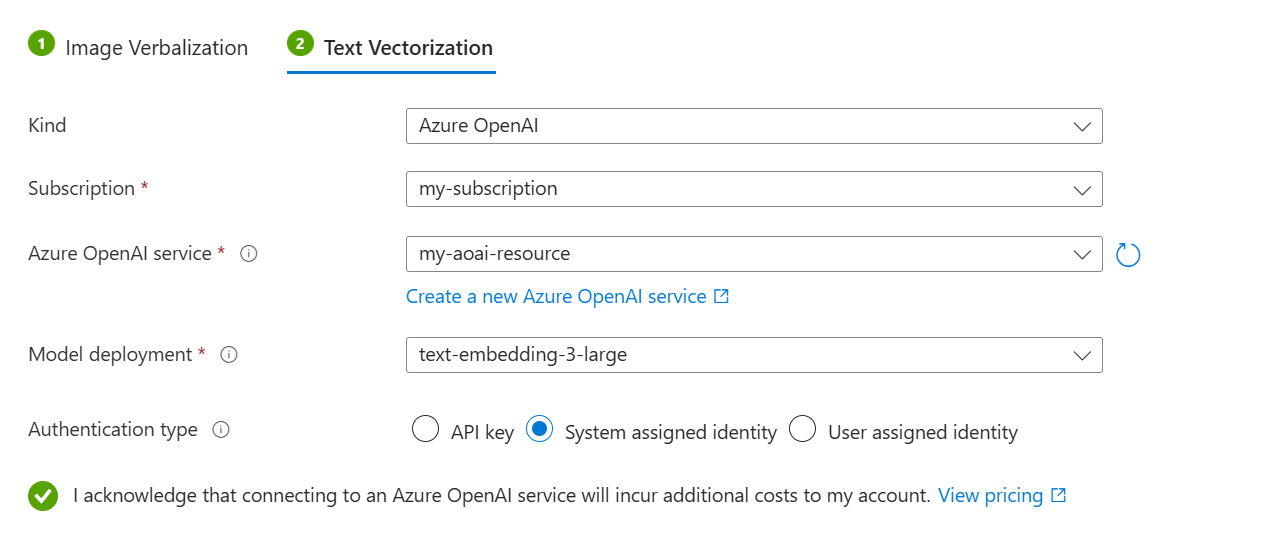This screenshot has height=539, width=1284.
Task: Select the API key radio button
Action: [x=425, y=430]
